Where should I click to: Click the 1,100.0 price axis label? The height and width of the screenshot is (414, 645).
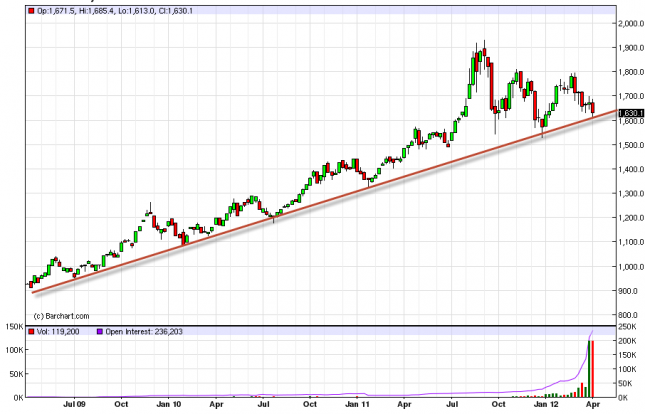click(x=631, y=242)
